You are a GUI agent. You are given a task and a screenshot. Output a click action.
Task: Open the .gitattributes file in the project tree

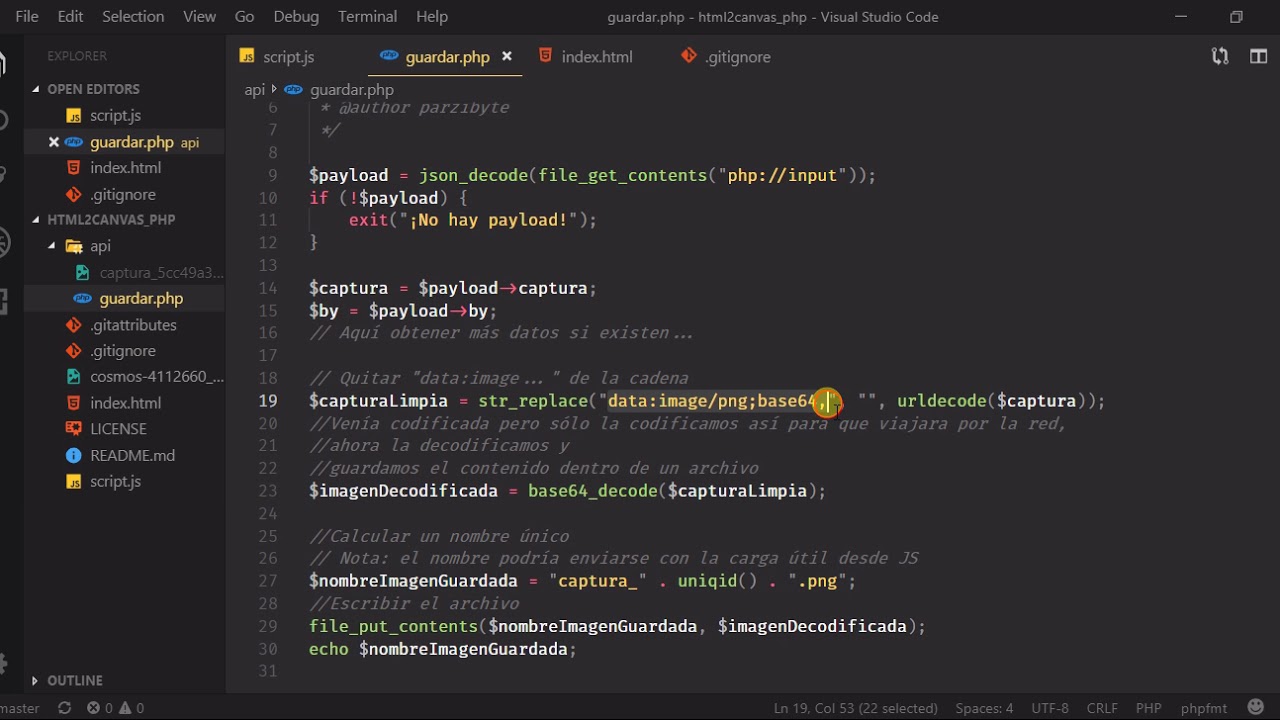(133, 325)
